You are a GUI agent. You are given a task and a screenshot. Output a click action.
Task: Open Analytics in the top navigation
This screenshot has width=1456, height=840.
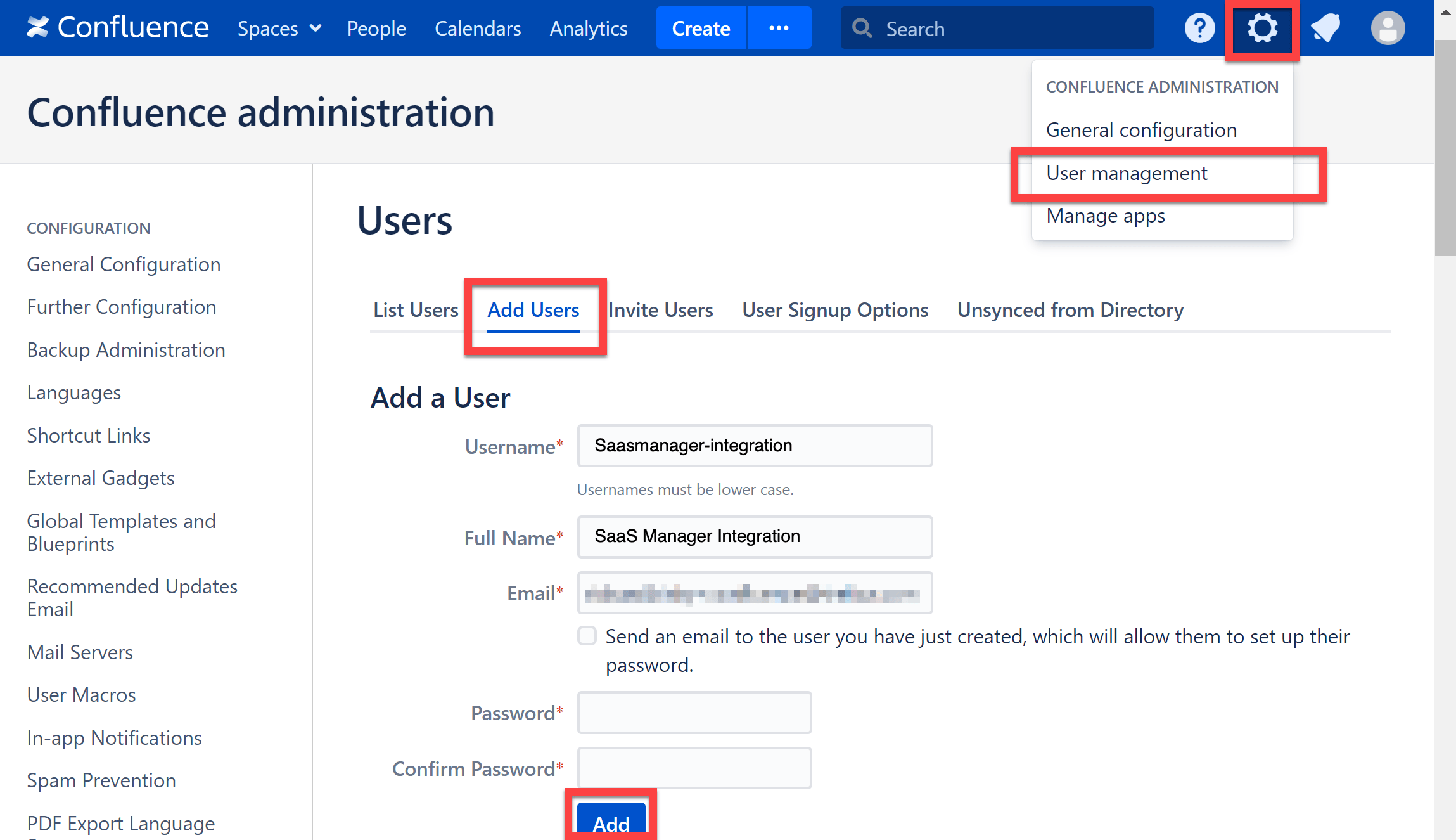[x=589, y=29]
